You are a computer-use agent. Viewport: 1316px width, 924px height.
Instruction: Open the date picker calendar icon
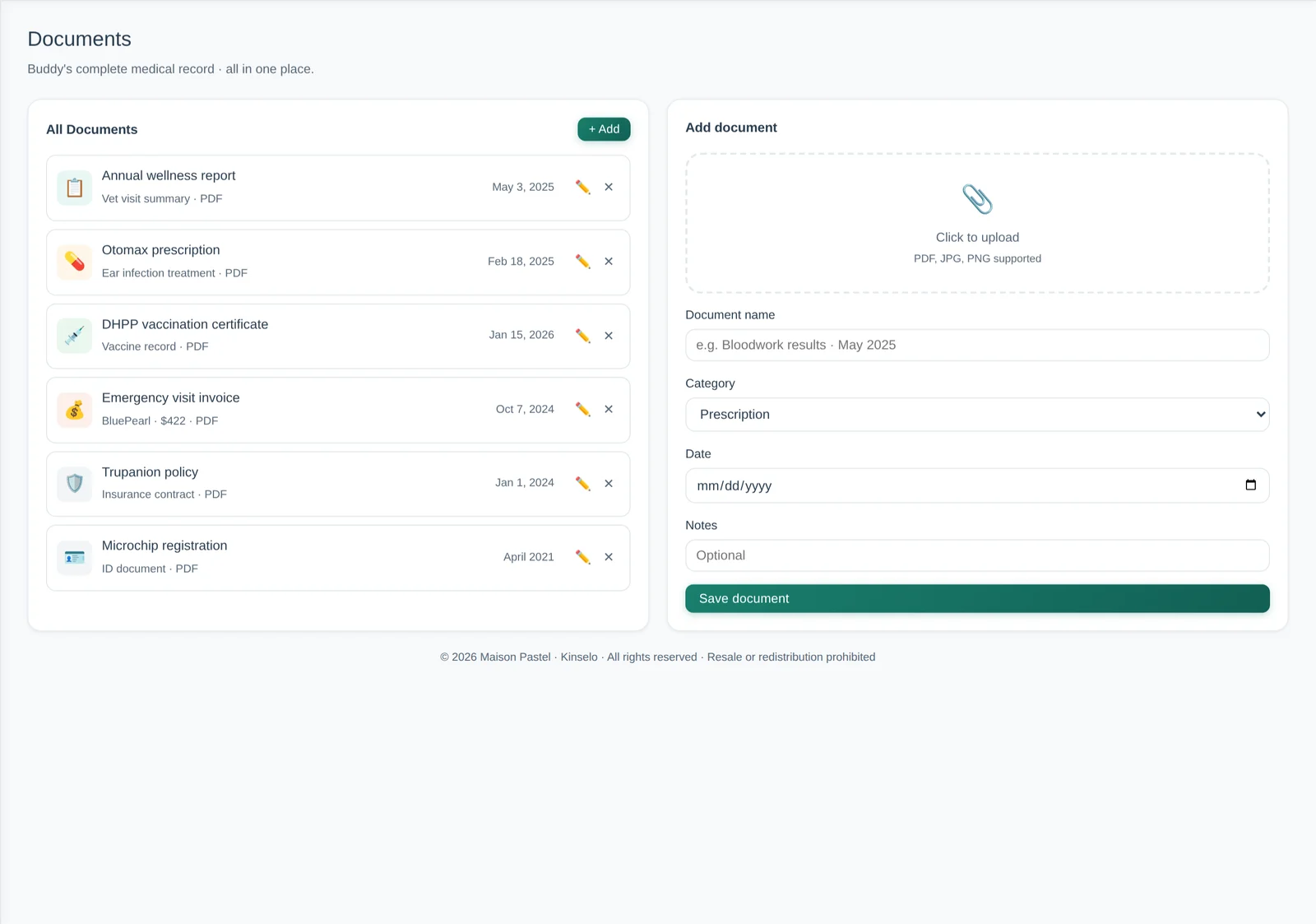point(1251,485)
